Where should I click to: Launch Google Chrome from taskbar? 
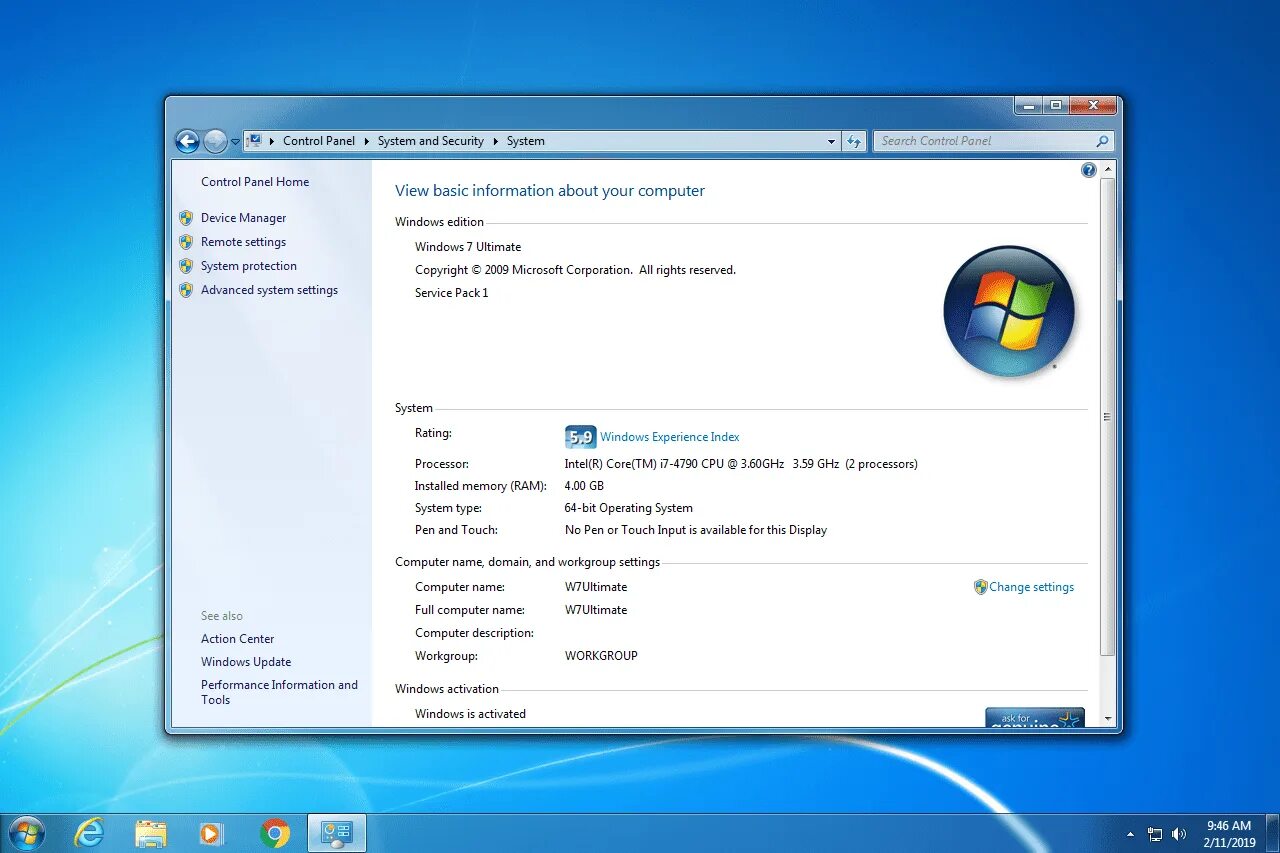pyautogui.click(x=275, y=833)
